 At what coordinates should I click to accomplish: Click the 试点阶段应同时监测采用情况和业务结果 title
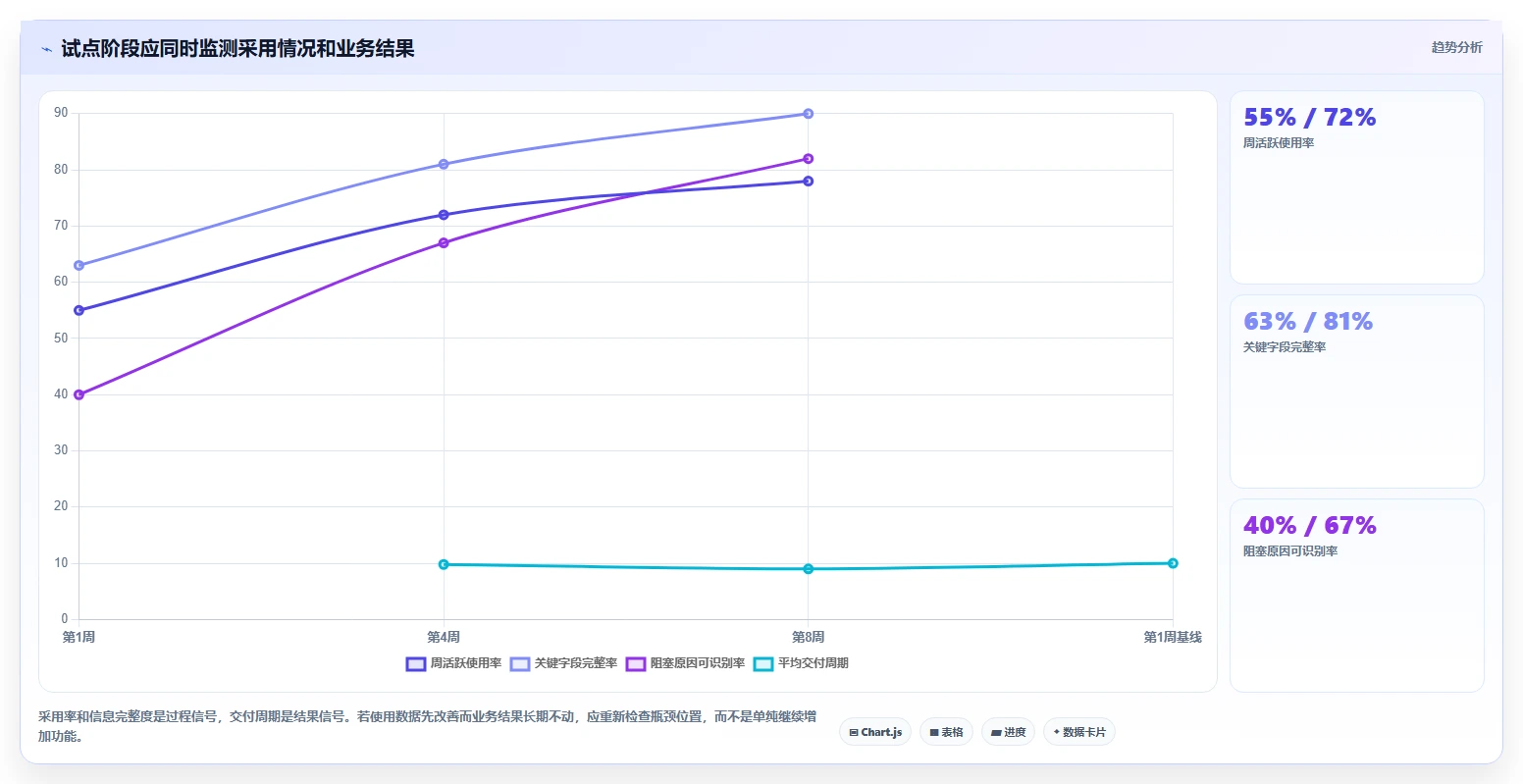[237, 48]
